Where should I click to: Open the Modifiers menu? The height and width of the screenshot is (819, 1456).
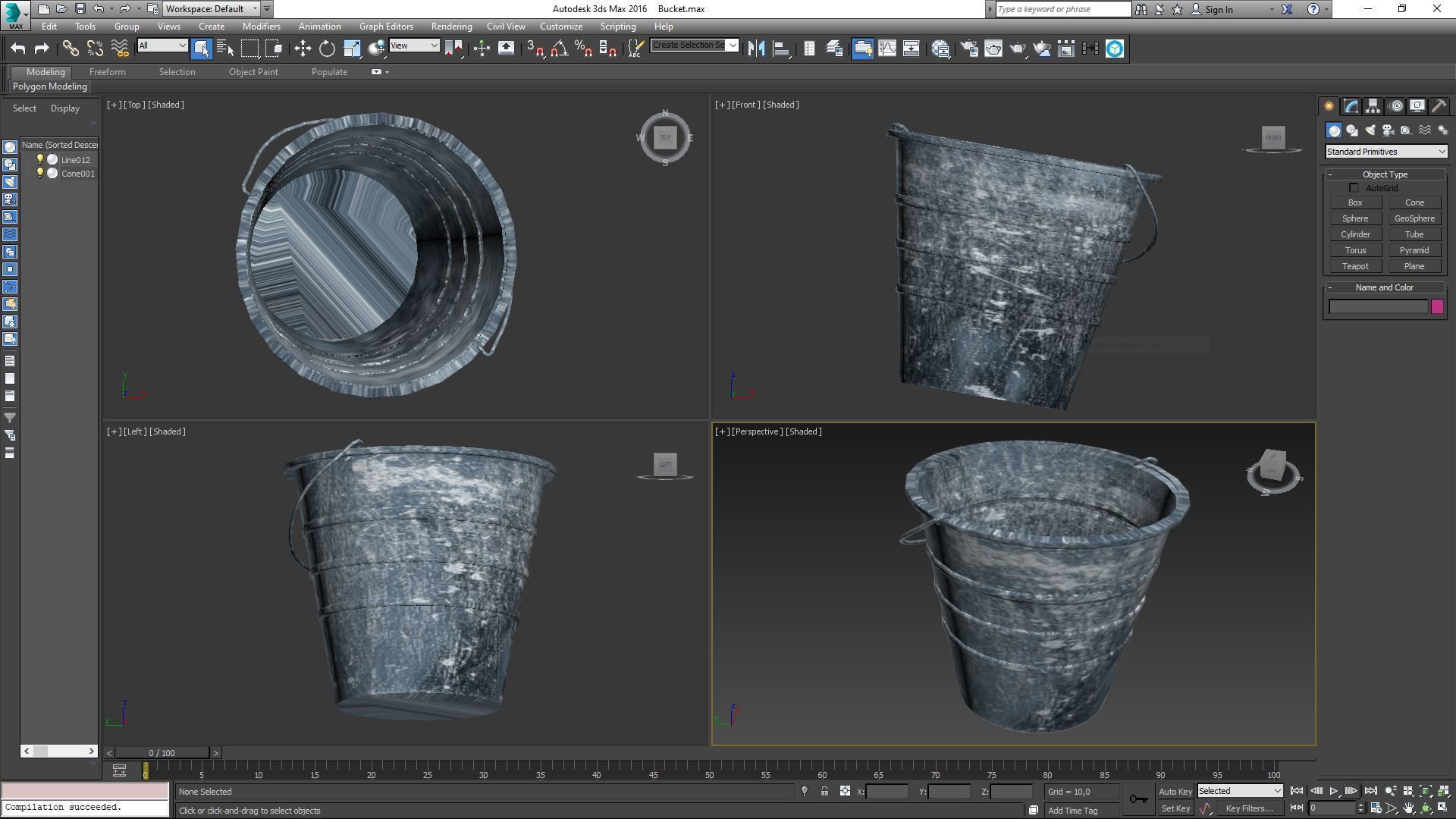click(261, 27)
